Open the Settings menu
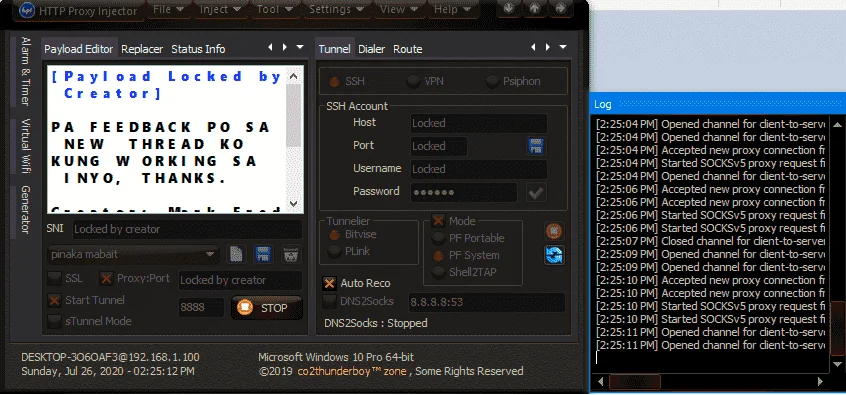The height and width of the screenshot is (395, 846). pyautogui.click(x=336, y=9)
